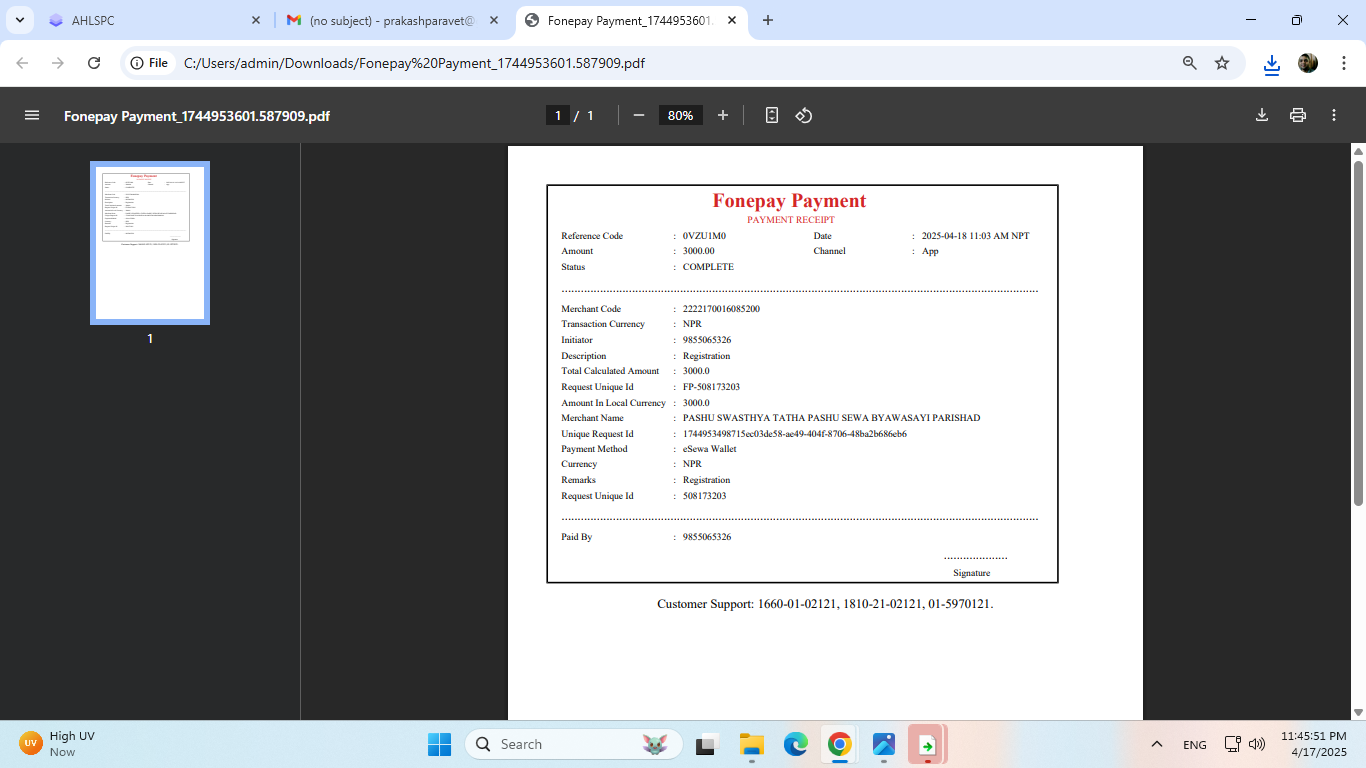This screenshot has height=768, width=1366.
Task: Click the Amount value 3000.00
Action: [x=699, y=251]
